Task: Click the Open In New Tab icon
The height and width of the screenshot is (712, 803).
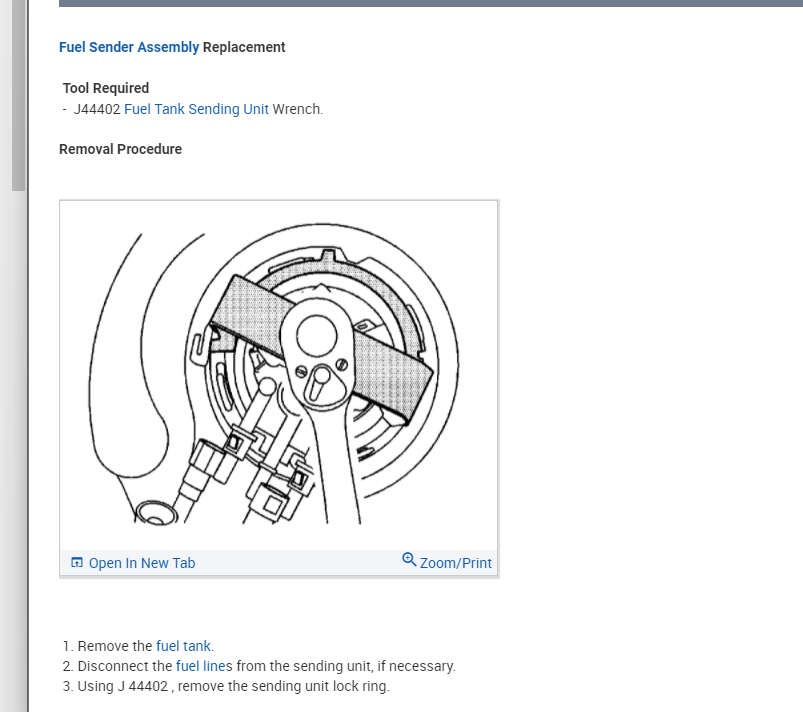Action: [77, 562]
